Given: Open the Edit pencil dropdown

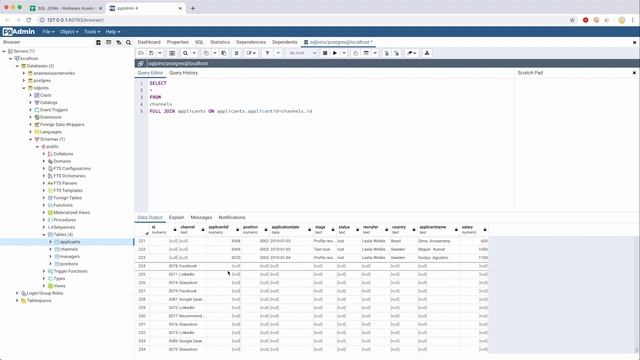Looking at the screenshot, I should (x=251, y=53).
